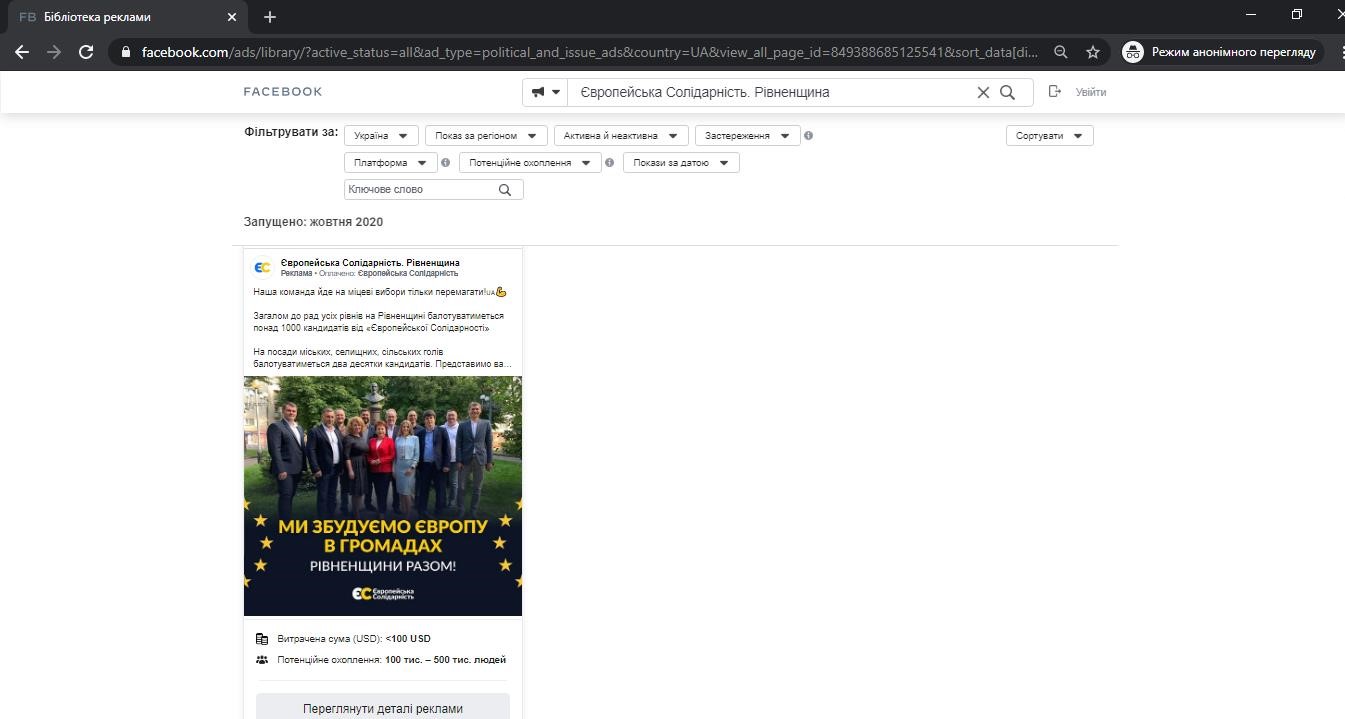
Task: Click the incognito mode icon
Action: [1133, 52]
